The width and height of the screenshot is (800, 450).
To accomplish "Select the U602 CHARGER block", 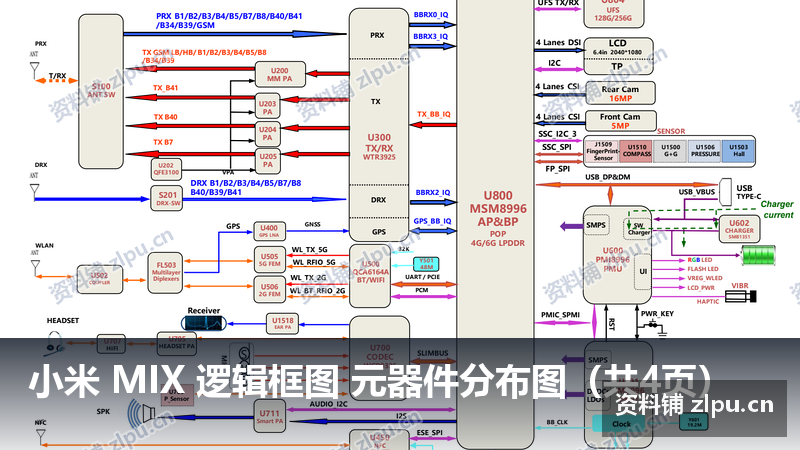I will coord(739,229).
